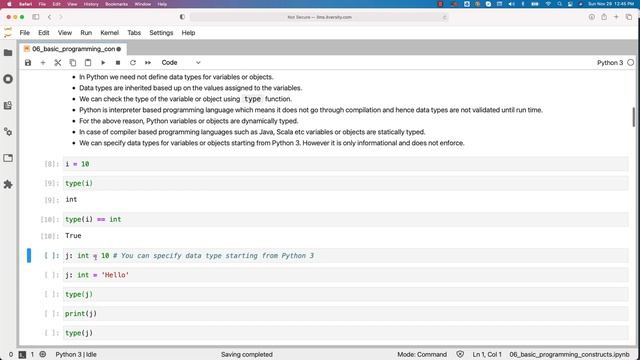Click the cell with j: int = 10 comment
The width and height of the screenshot is (640, 360).
[345, 256]
